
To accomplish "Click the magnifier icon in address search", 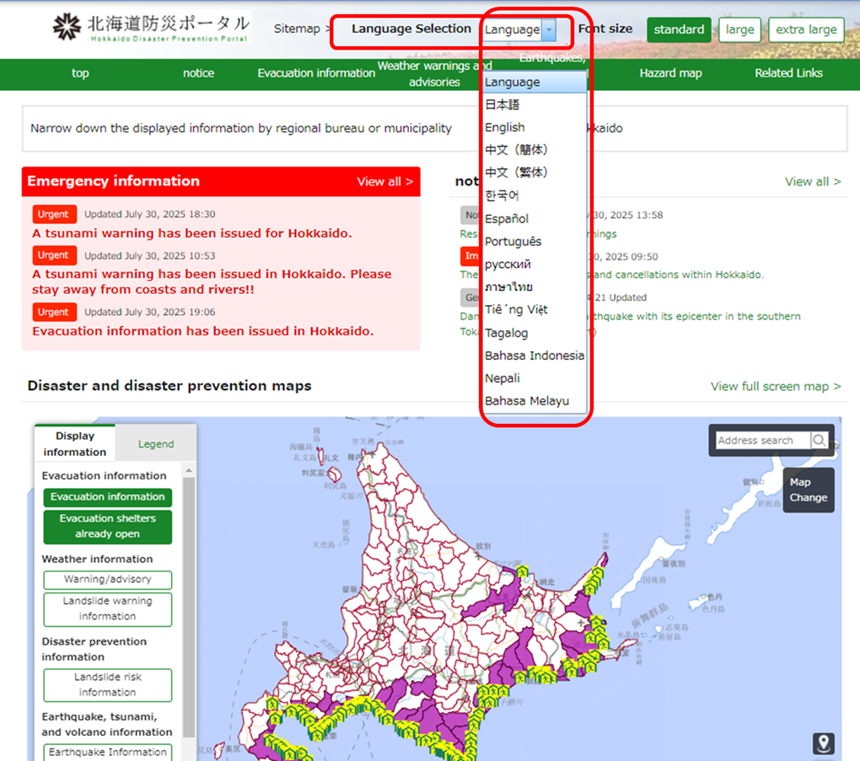I will (x=819, y=440).
